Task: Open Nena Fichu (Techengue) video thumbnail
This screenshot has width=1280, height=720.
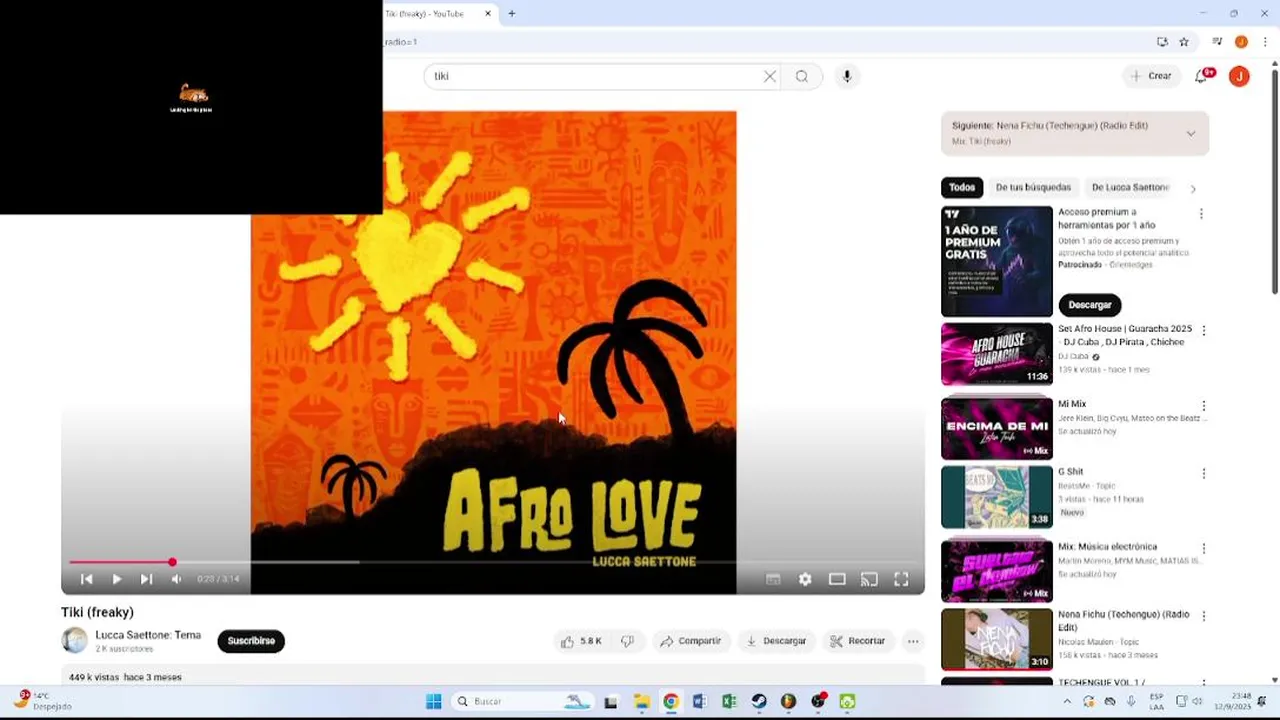Action: pyautogui.click(x=997, y=639)
